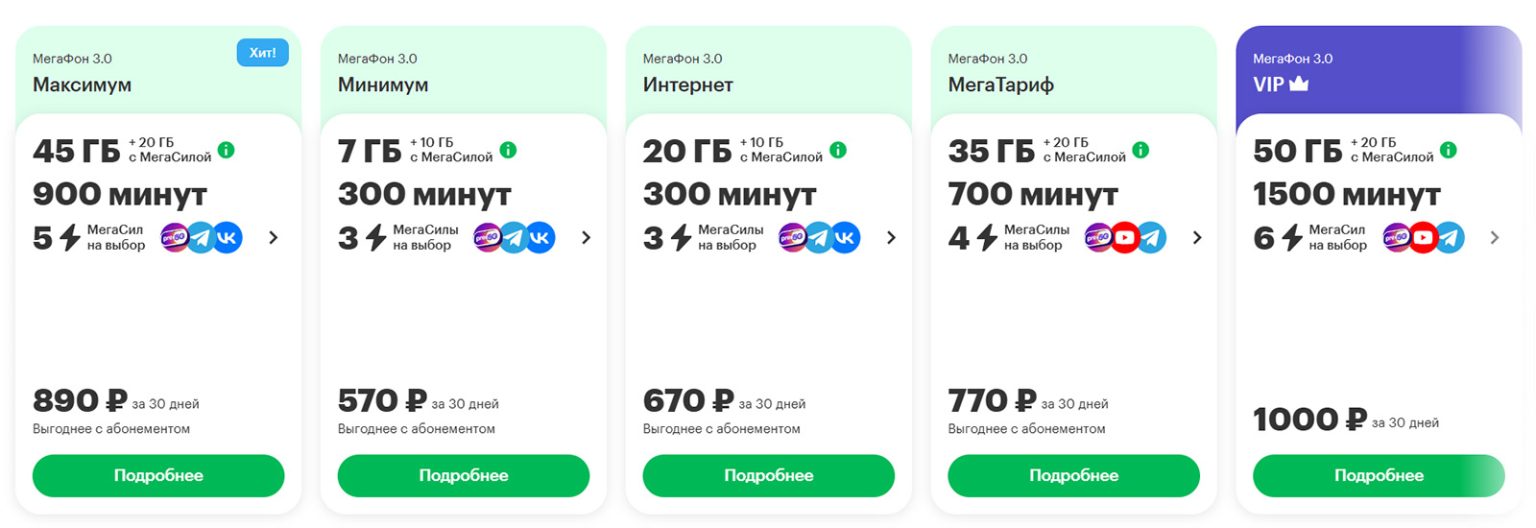The width and height of the screenshot is (1536, 528).
Task: Expand МегаСилы chevron in МегаТариф card
Action: click(x=1197, y=238)
